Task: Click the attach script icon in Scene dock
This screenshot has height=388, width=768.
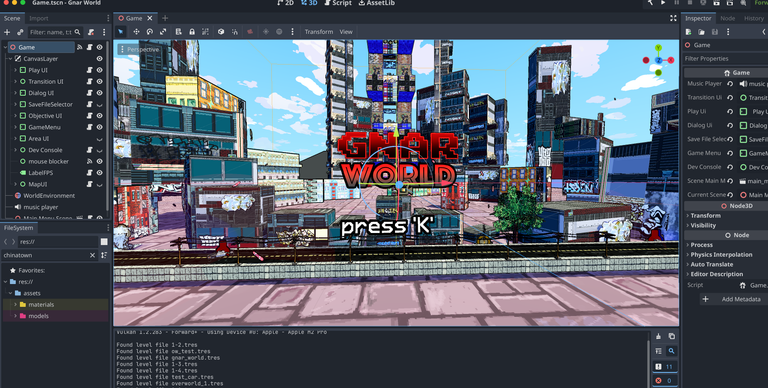Action: coord(91,32)
